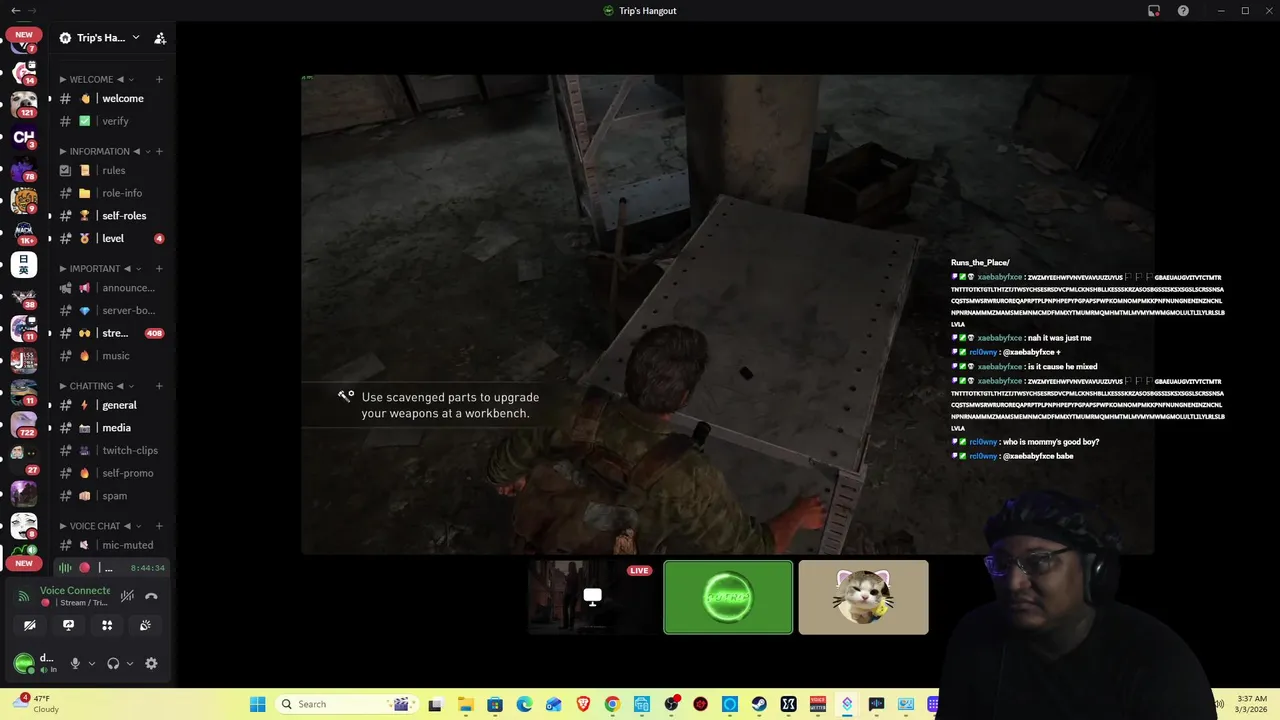Launch the activities button in voice panel
The image size is (1280, 720).
pos(107,625)
